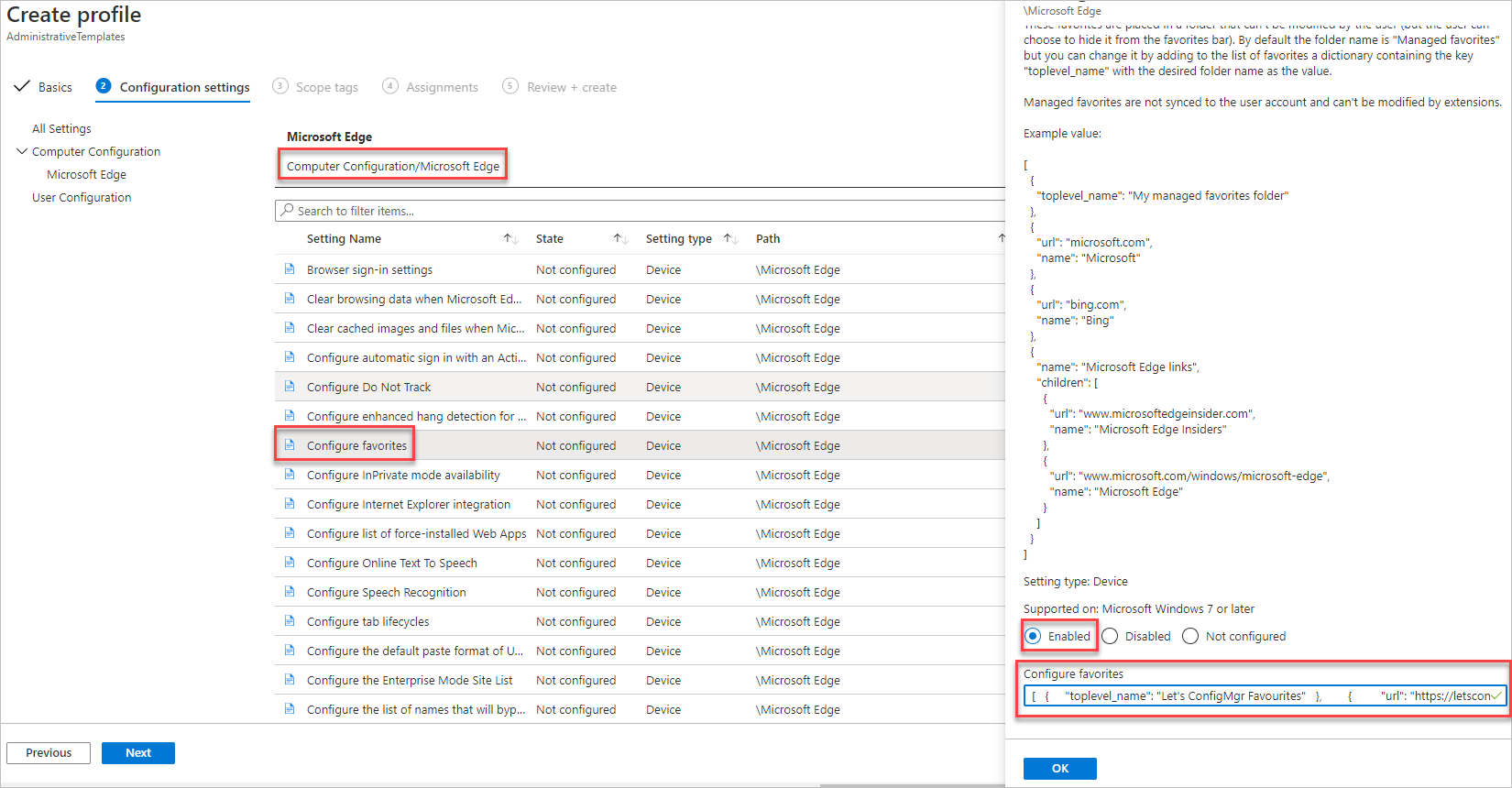Open the Configuration settings tab
The height and width of the screenshot is (788, 1512).
pyautogui.click(x=184, y=87)
